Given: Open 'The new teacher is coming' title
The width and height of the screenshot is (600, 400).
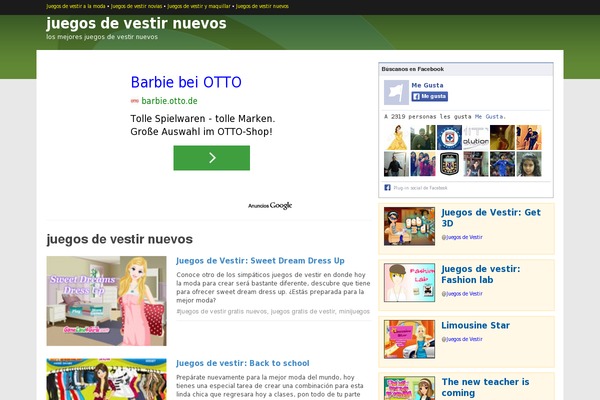Looking at the screenshot, I should (485, 387).
